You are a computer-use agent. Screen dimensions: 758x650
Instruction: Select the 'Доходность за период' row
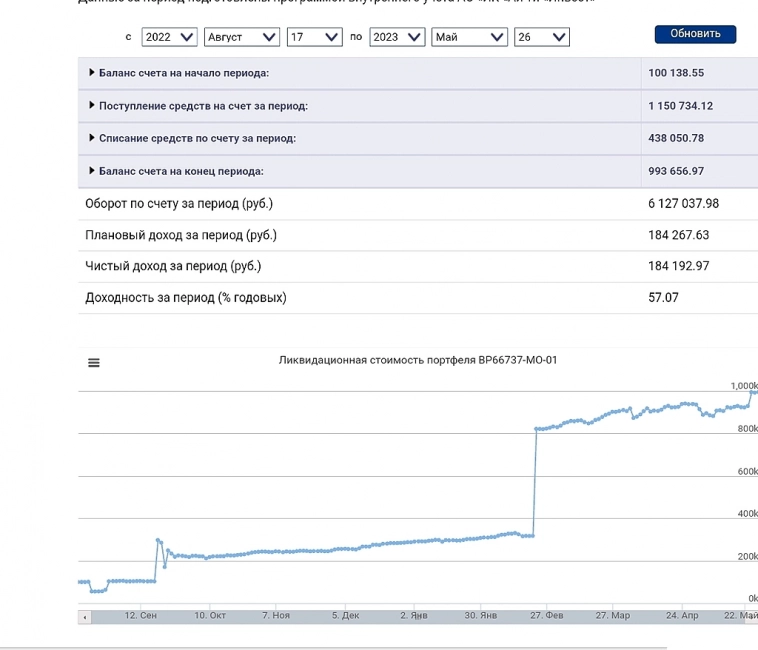(186, 298)
